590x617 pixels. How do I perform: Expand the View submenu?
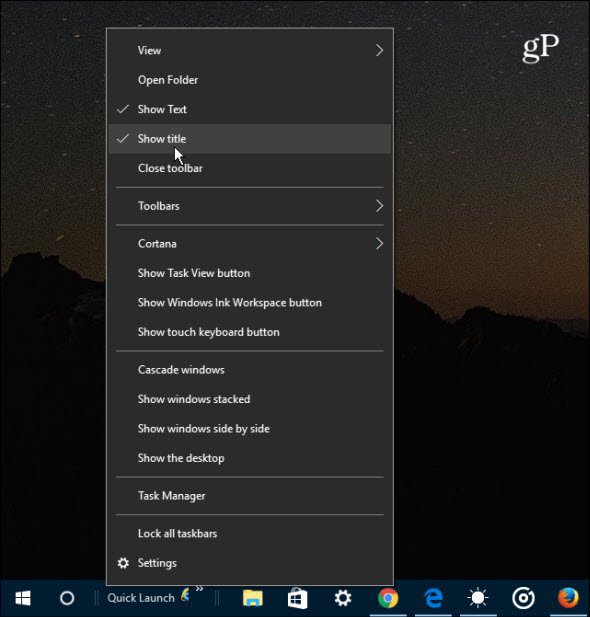(250, 50)
